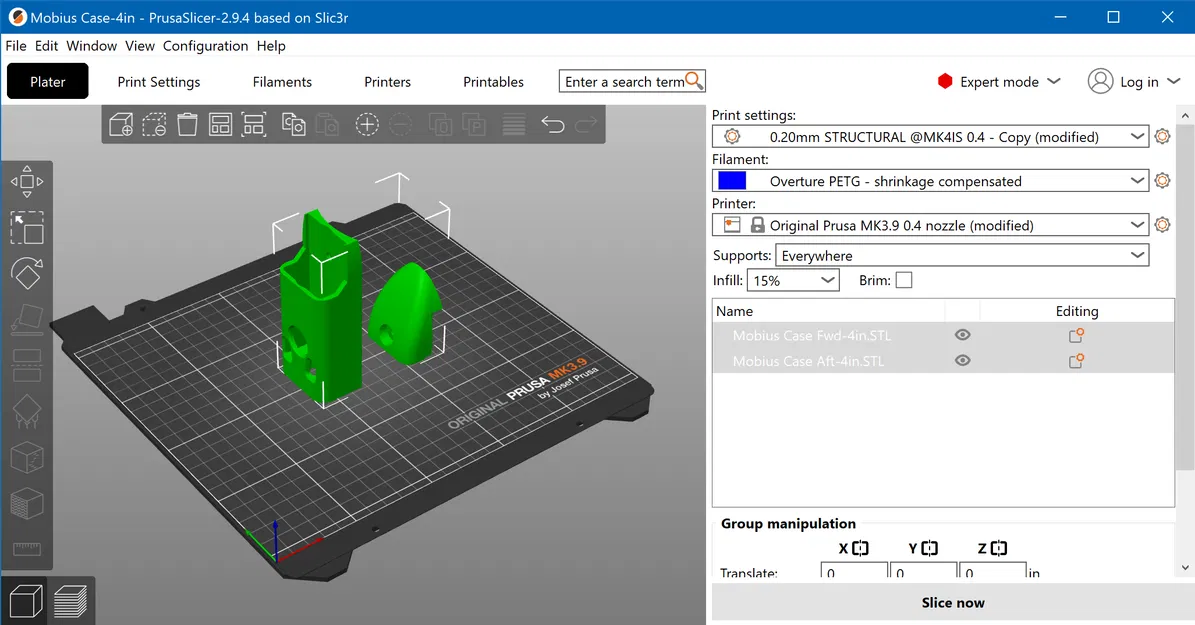Open print settings gear icon
Viewport: 1195px width, 625px height.
tap(1162, 136)
